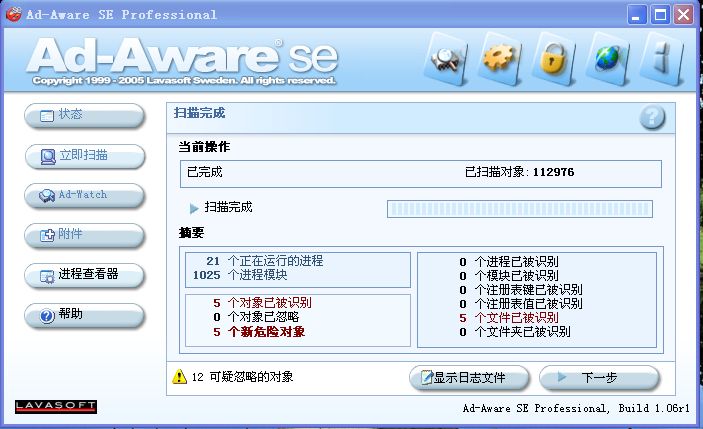Click the 21 个正在运行的进程 line
703x429 pixels.
(x=265, y=260)
